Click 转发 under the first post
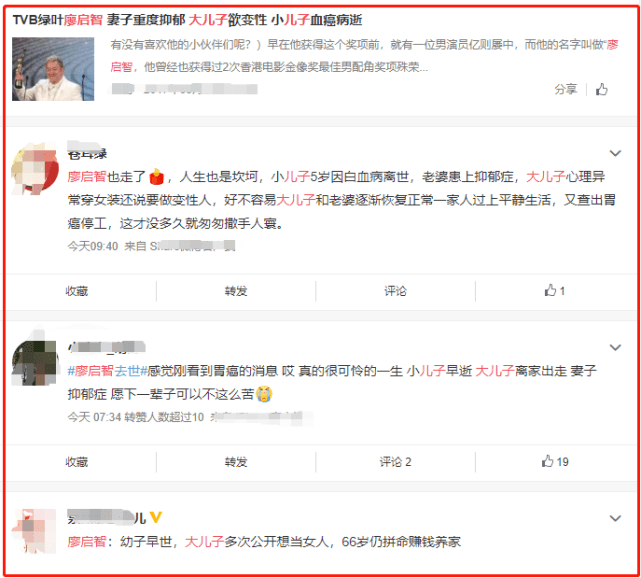 [236, 291]
